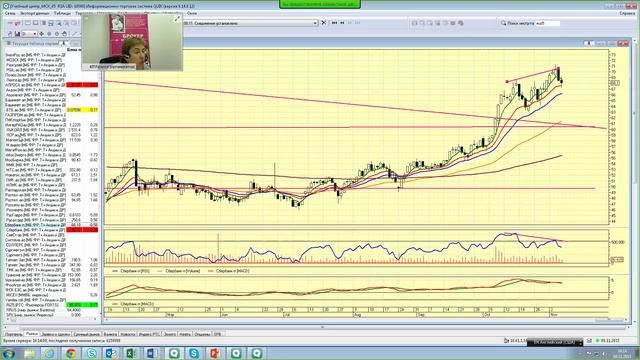640x360 pixels.
Task: Click the Сбербанк п [RSI] legend label
Action: click(135, 271)
